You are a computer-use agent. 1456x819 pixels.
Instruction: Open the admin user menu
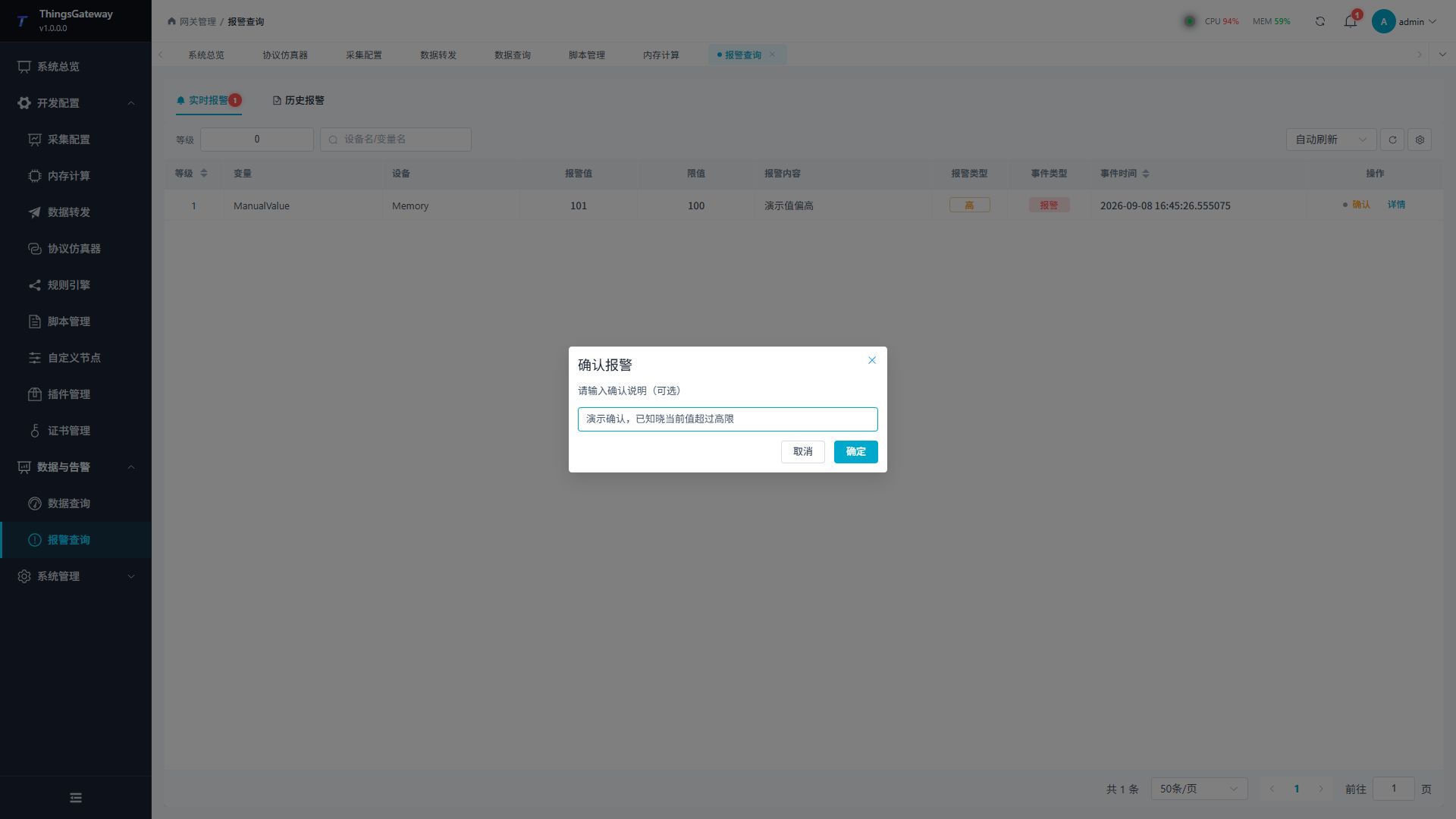pos(1404,21)
